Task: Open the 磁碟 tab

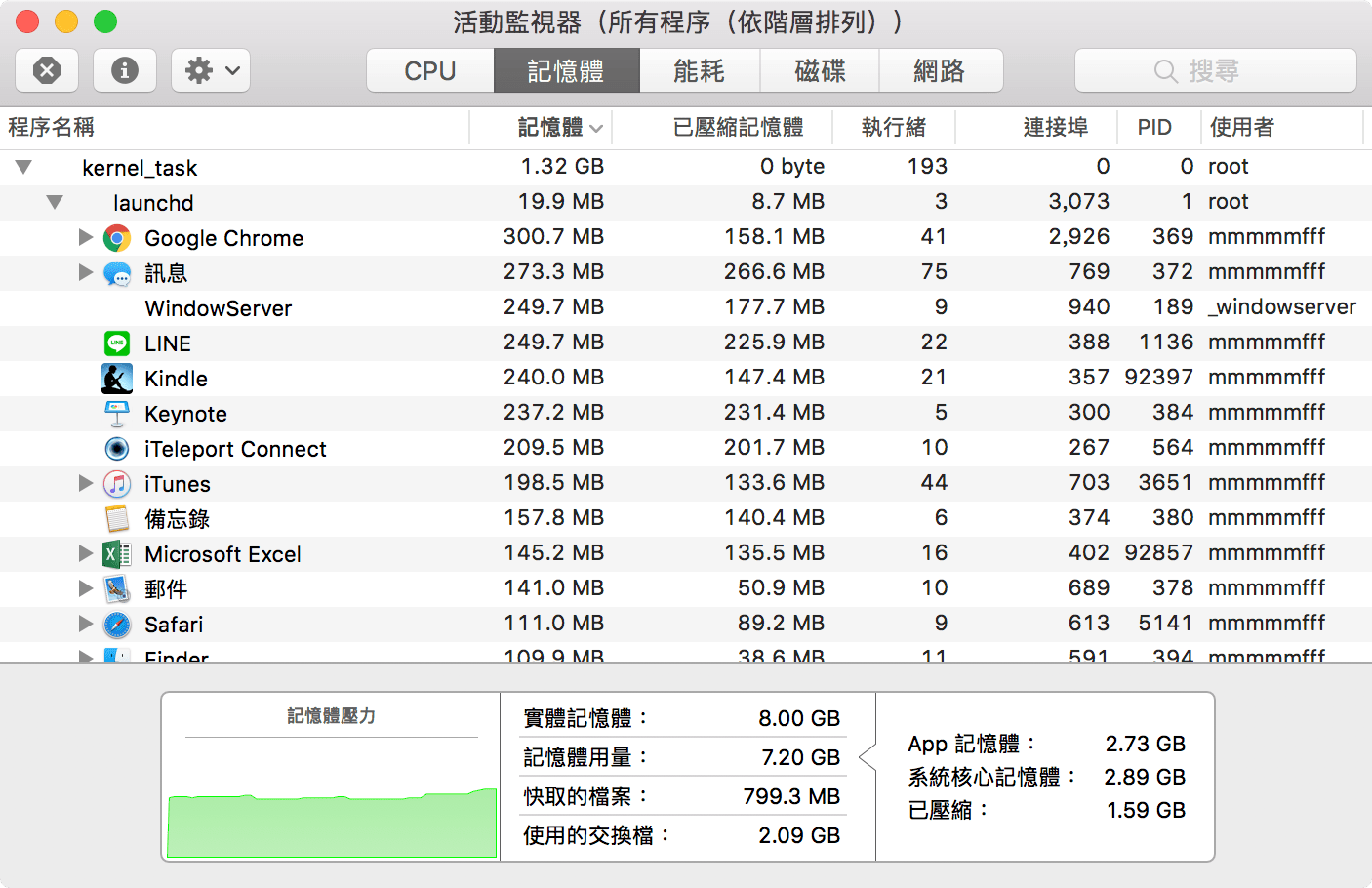Action: click(x=820, y=70)
